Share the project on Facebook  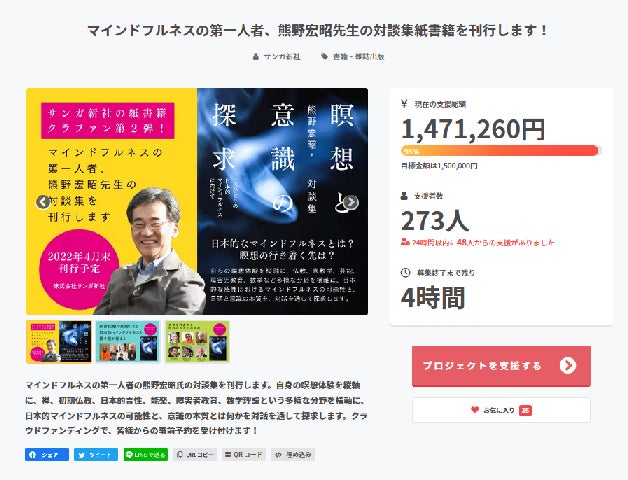coord(47,455)
